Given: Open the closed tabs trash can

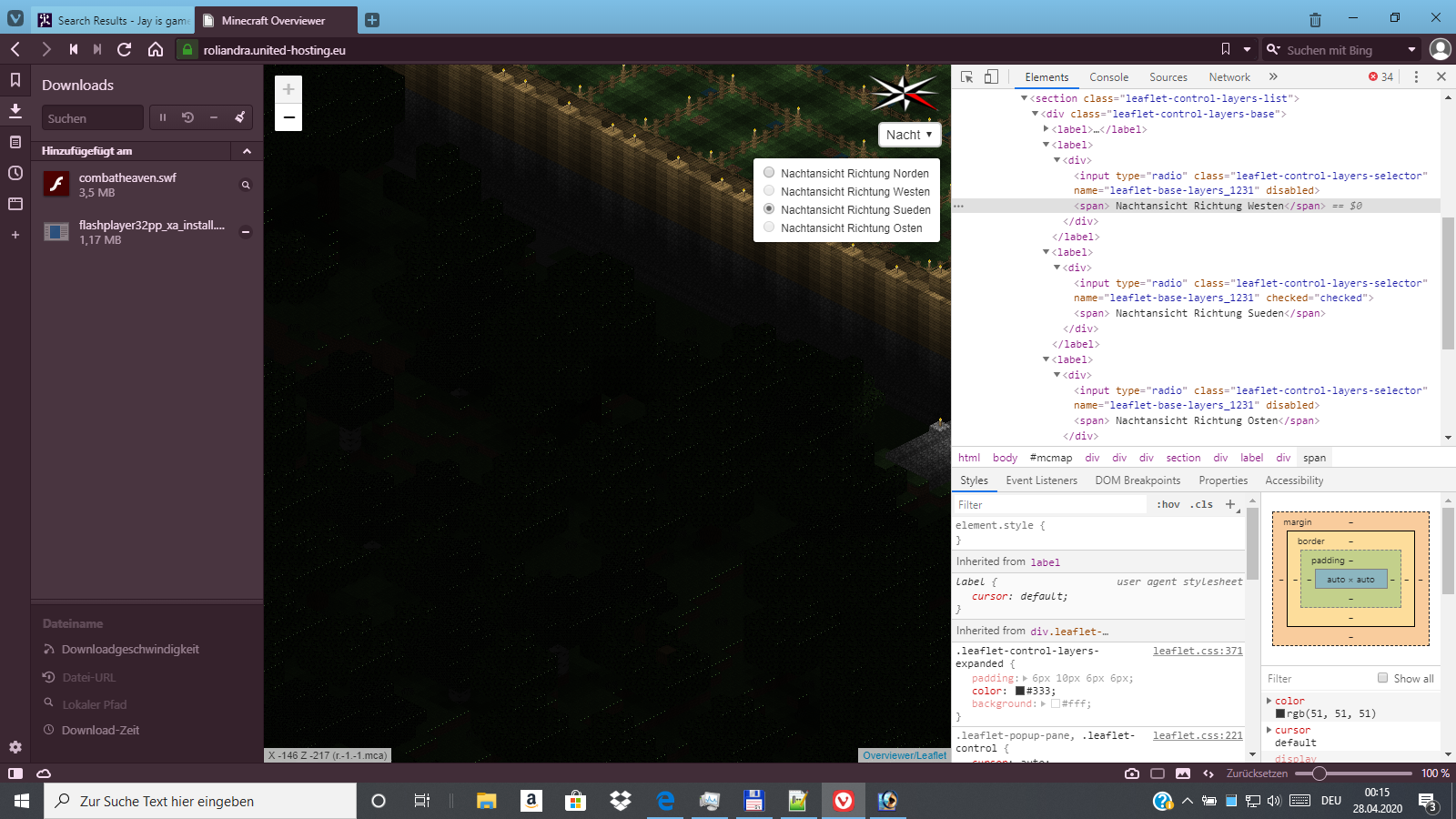Looking at the screenshot, I should click(x=1315, y=19).
